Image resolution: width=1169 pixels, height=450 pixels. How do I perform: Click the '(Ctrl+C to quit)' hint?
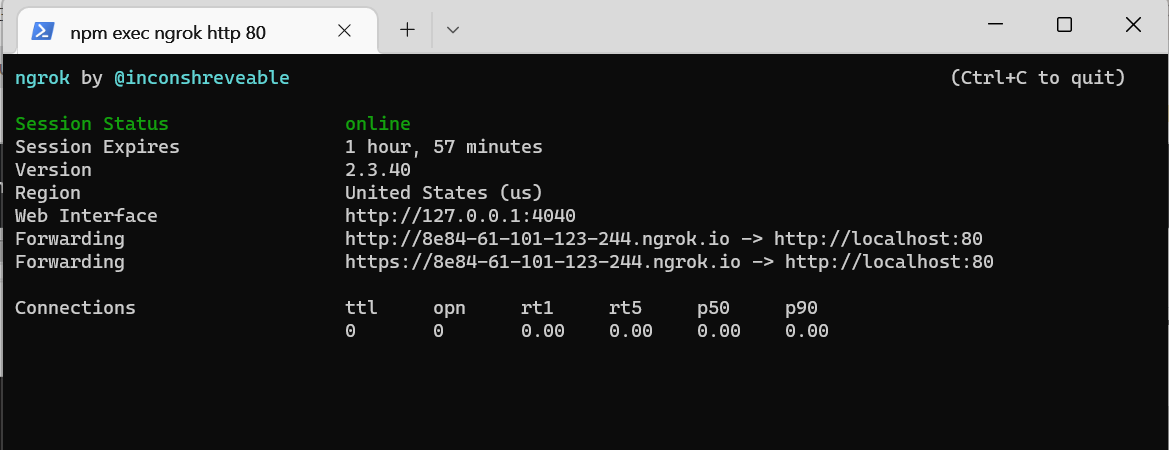coord(1038,77)
